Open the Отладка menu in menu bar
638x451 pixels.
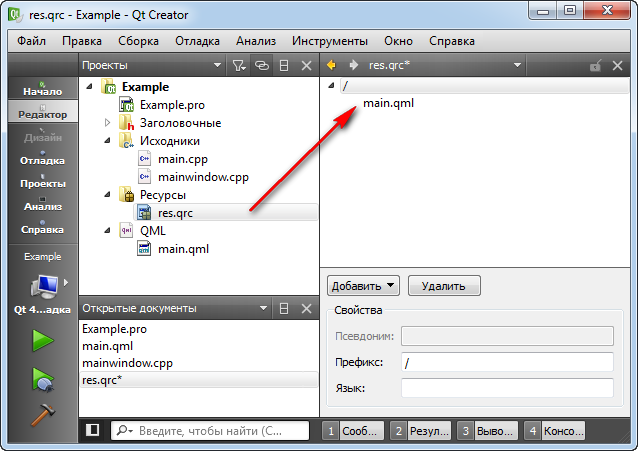click(x=197, y=41)
